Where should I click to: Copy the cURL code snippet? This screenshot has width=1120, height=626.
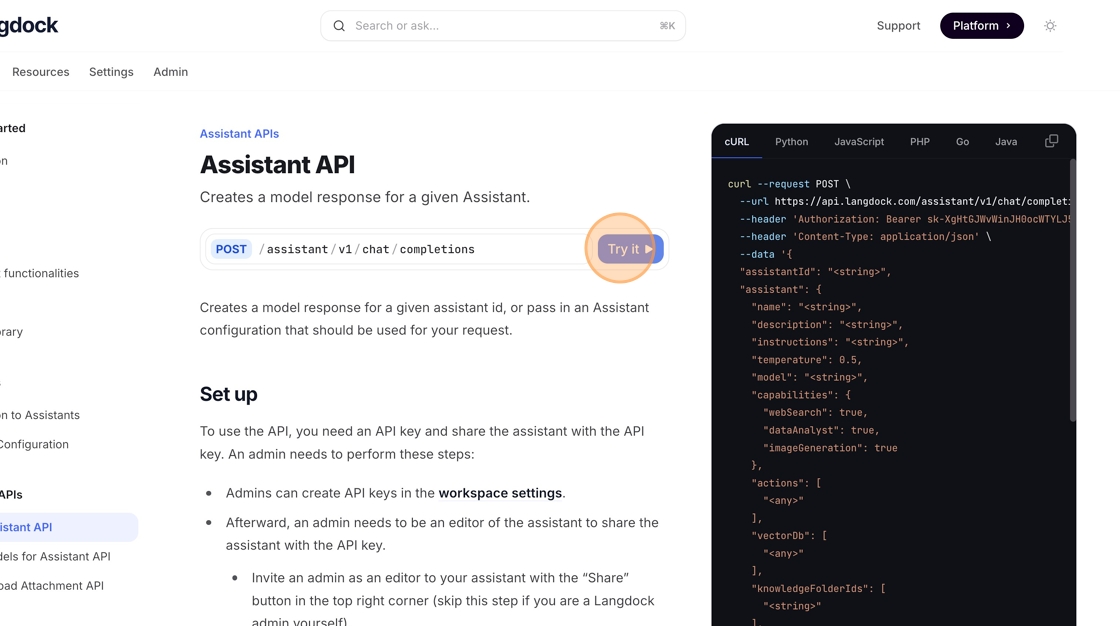coord(1051,141)
